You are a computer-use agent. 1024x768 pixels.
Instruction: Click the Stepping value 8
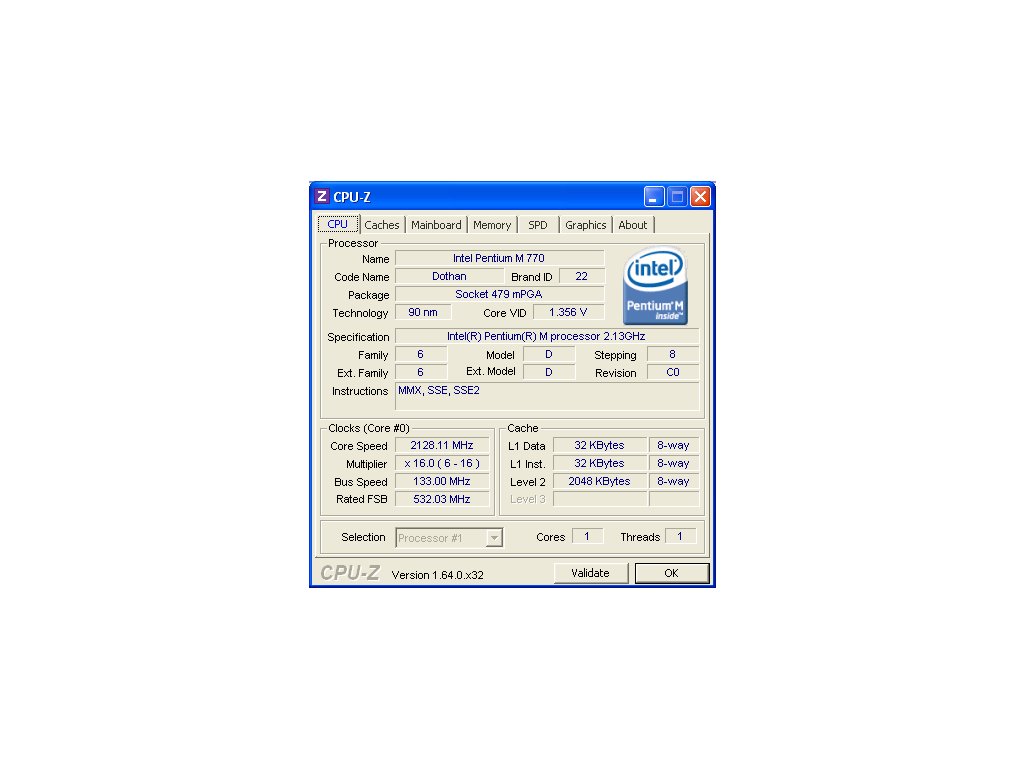673,354
